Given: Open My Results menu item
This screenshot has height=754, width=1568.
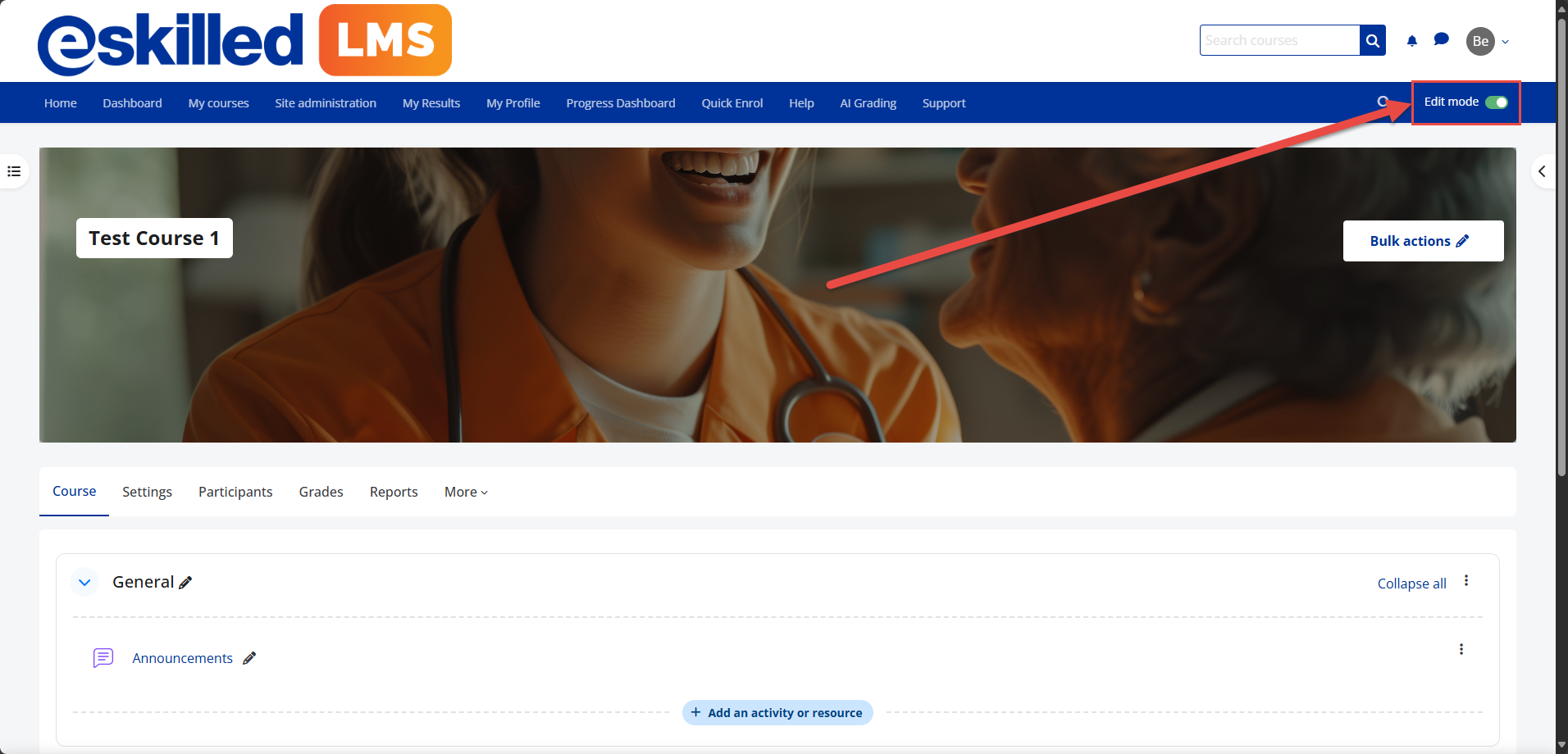Looking at the screenshot, I should pyautogui.click(x=431, y=103).
